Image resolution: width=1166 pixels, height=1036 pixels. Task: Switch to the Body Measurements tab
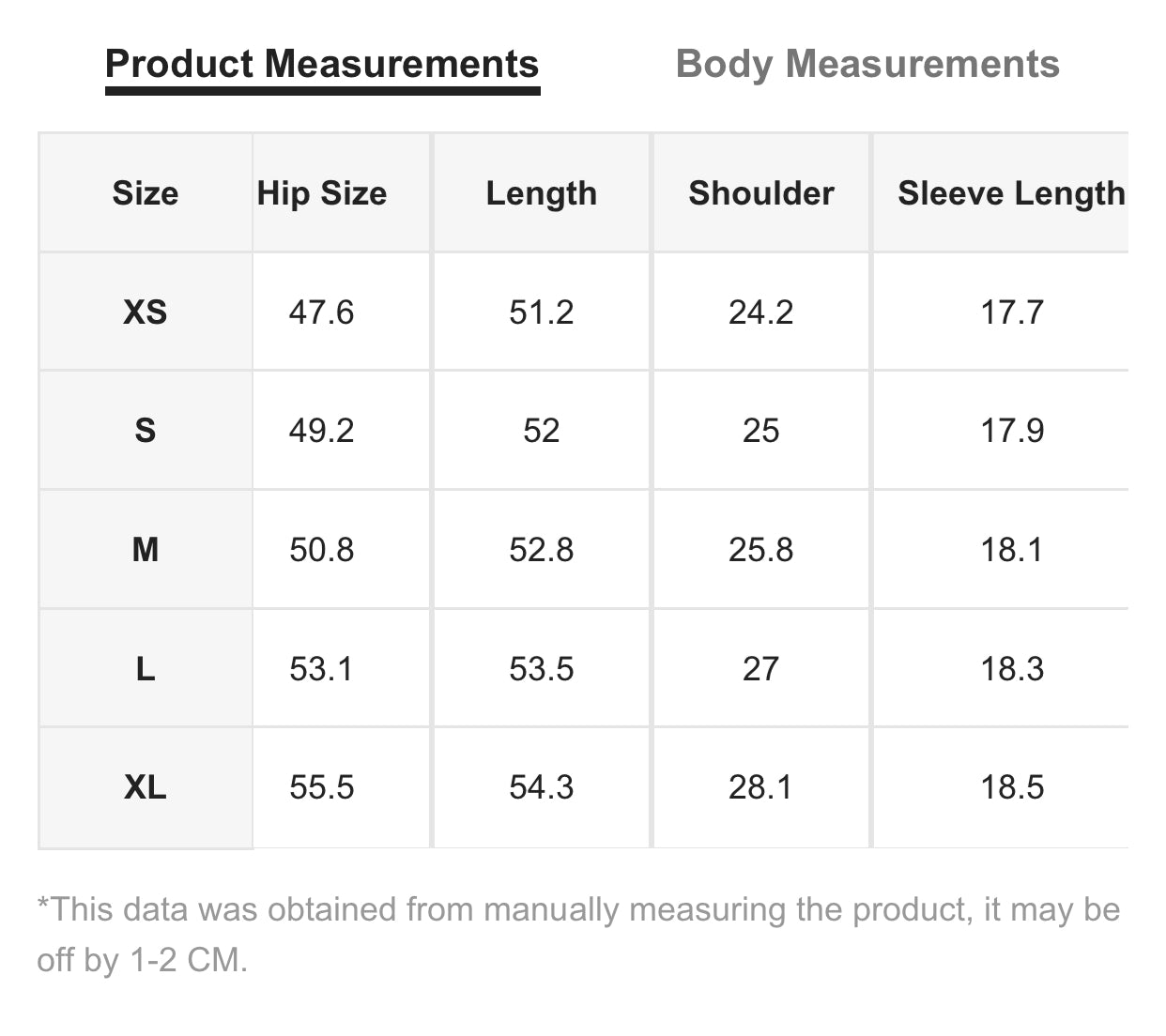pos(867,65)
